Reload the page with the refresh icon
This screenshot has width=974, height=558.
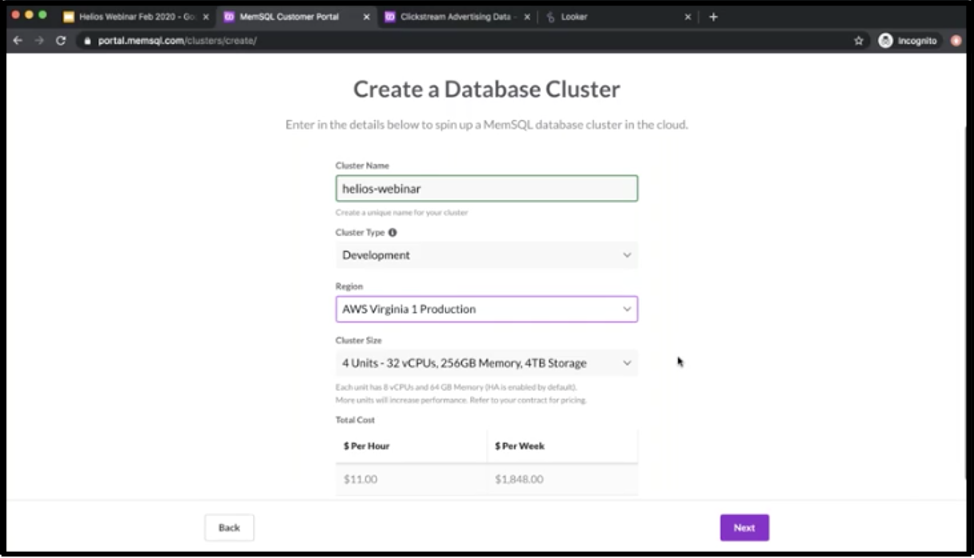point(61,40)
